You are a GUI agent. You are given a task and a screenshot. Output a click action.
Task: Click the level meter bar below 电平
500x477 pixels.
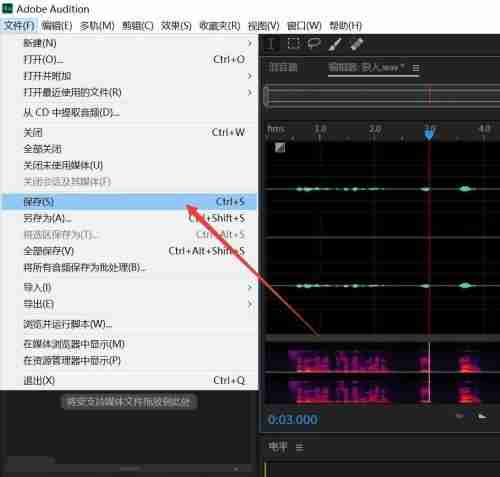coord(383,470)
